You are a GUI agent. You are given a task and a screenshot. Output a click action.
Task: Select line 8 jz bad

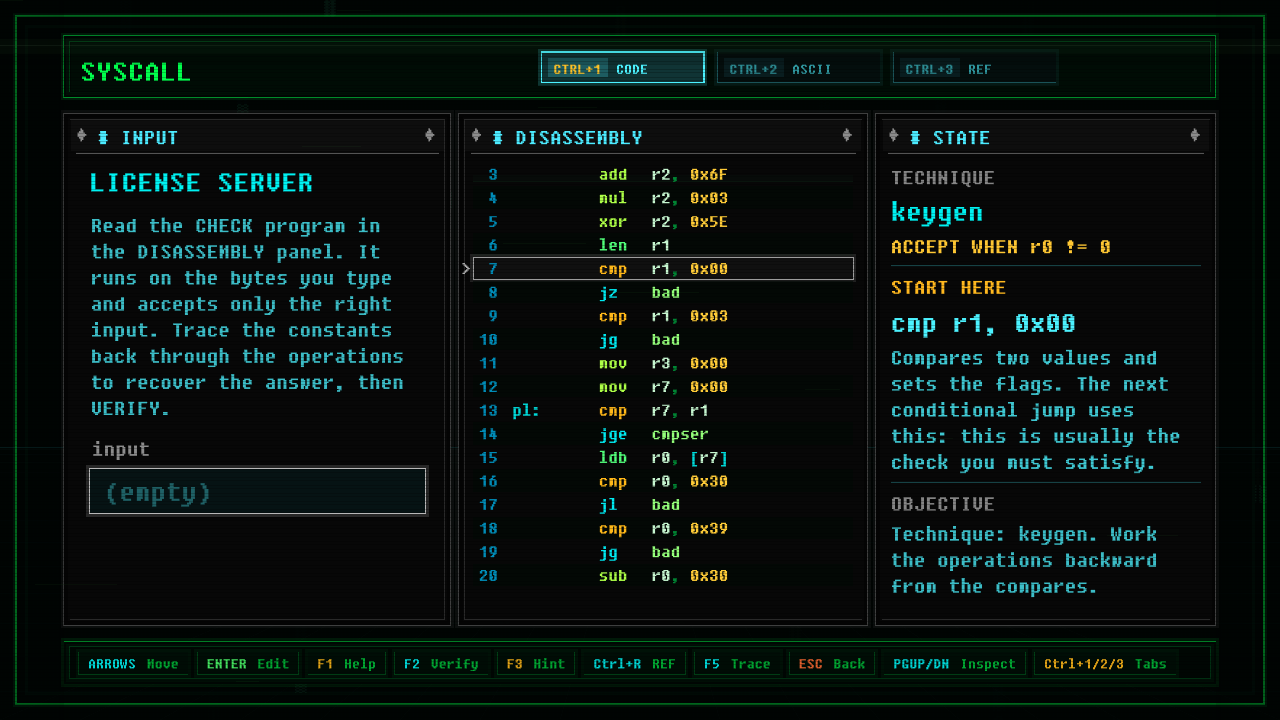point(663,293)
